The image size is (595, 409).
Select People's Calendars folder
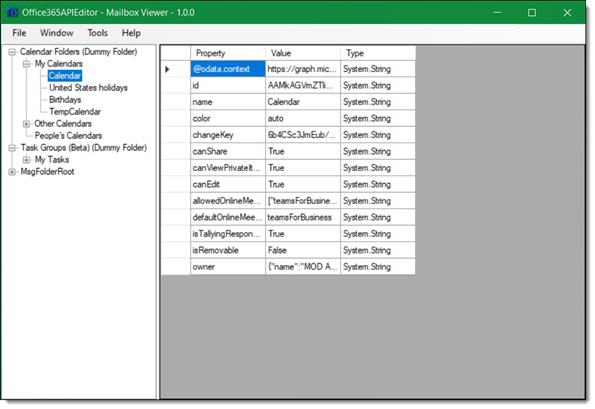point(68,136)
